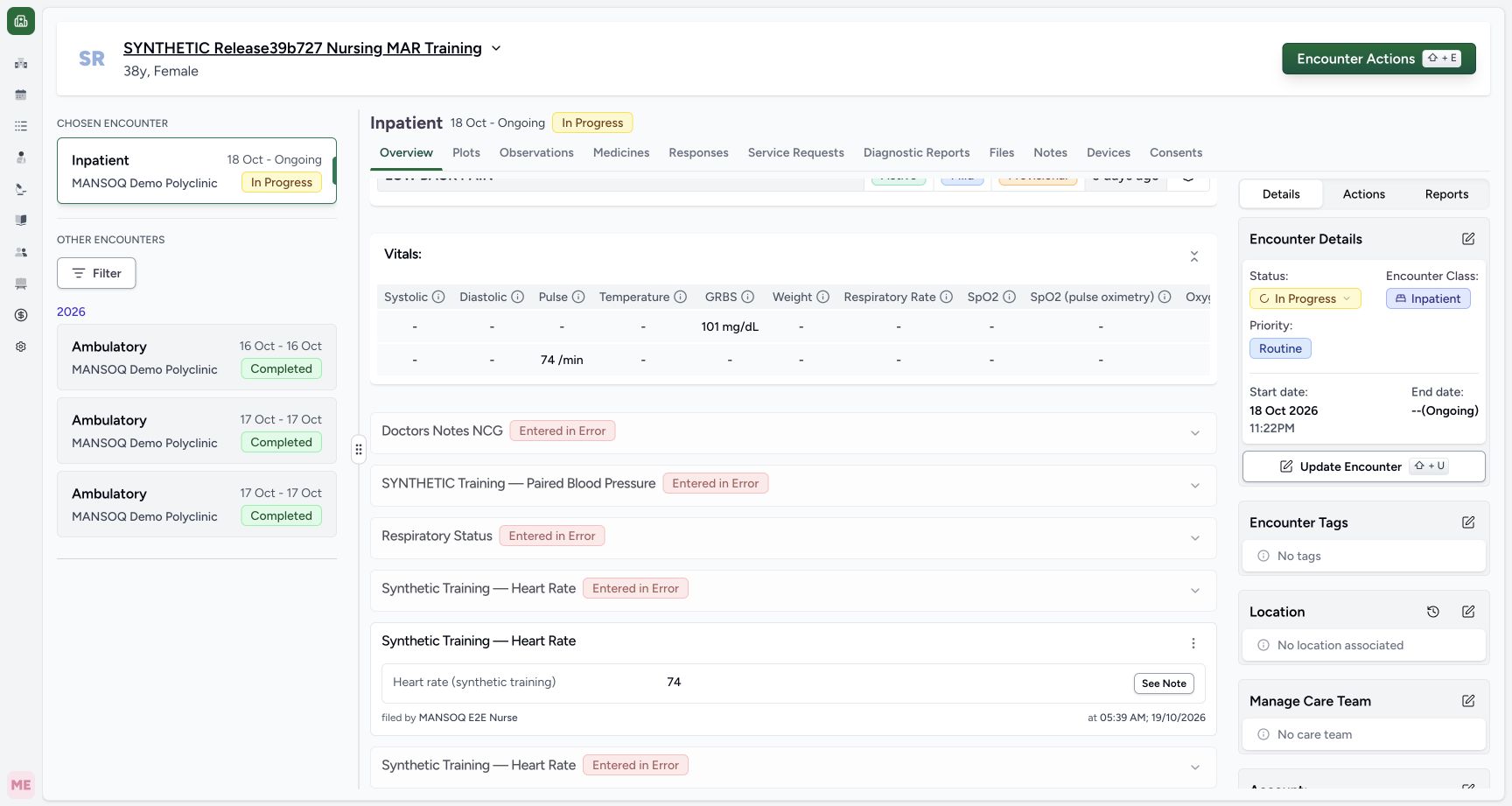Screen dimensions: 1512x806
Task: Open the hospital logo home icon
Action: click(x=21, y=21)
